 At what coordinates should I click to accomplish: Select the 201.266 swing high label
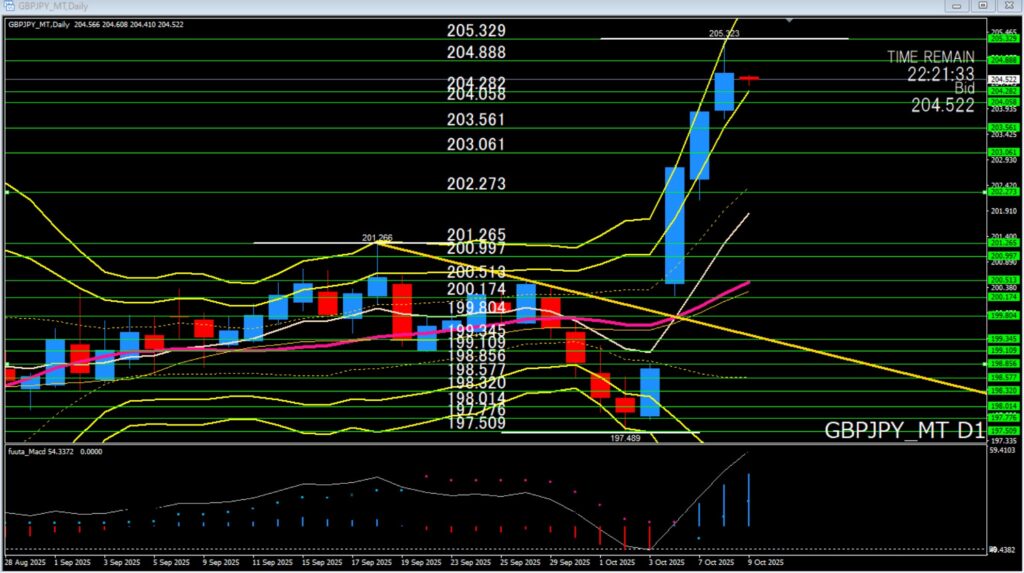(x=377, y=237)
